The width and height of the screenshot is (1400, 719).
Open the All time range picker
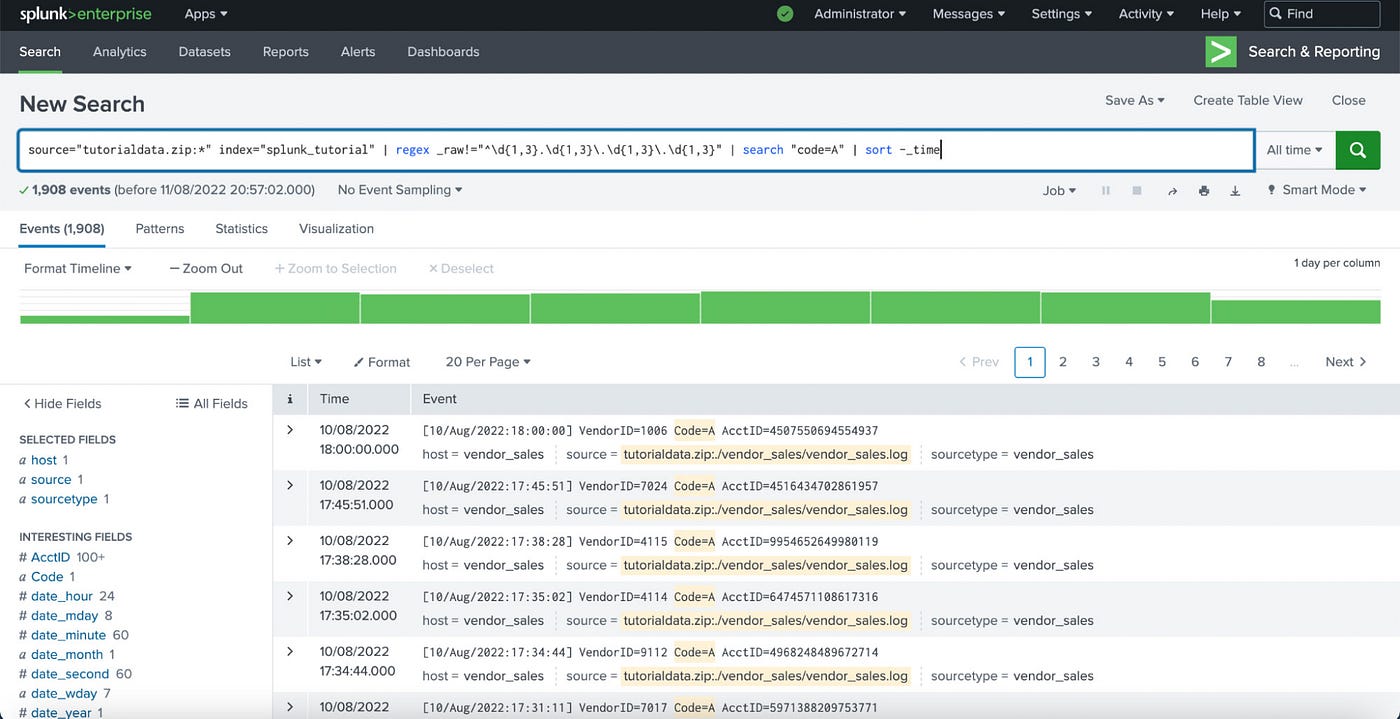(1294, 149)
